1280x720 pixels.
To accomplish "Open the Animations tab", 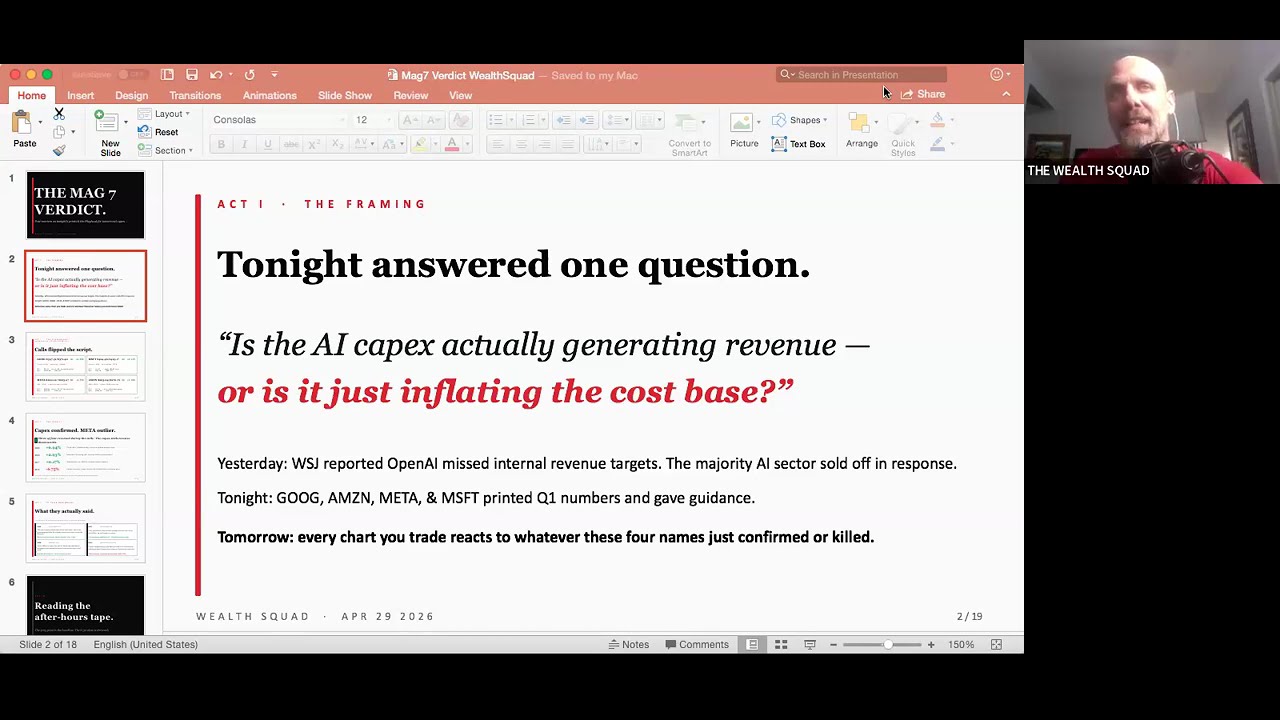I will tap(269, 96).
